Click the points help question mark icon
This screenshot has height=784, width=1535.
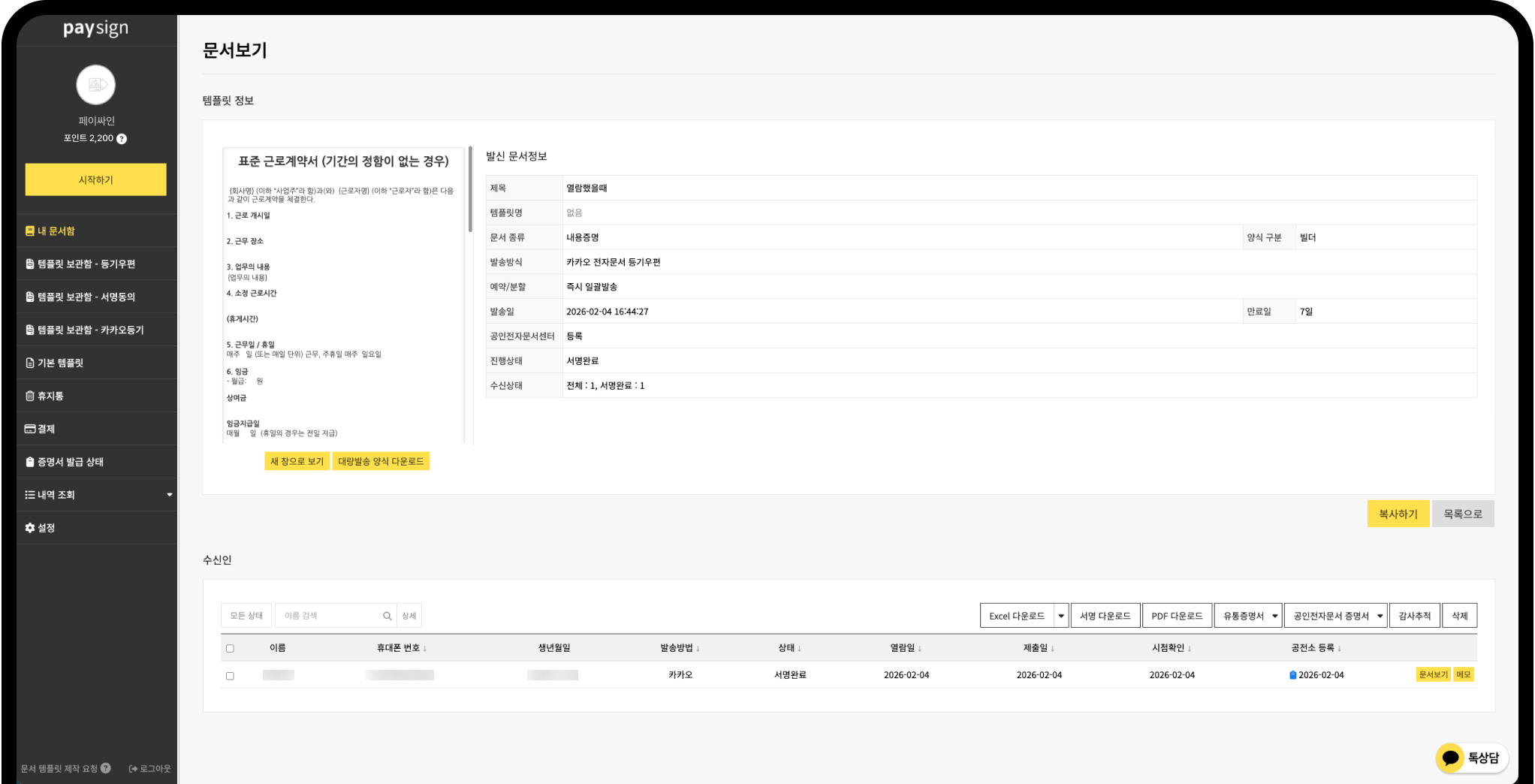tap(122, 139)
